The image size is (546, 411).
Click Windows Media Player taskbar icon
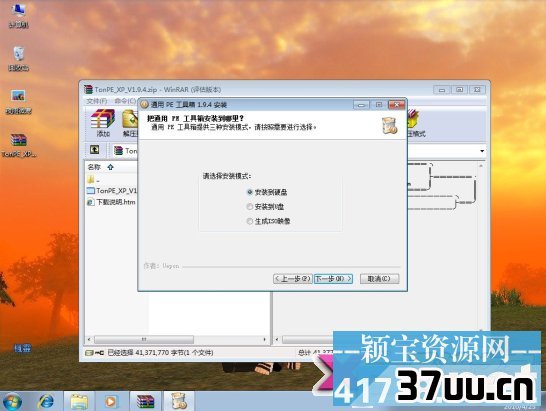coord(111,401)
